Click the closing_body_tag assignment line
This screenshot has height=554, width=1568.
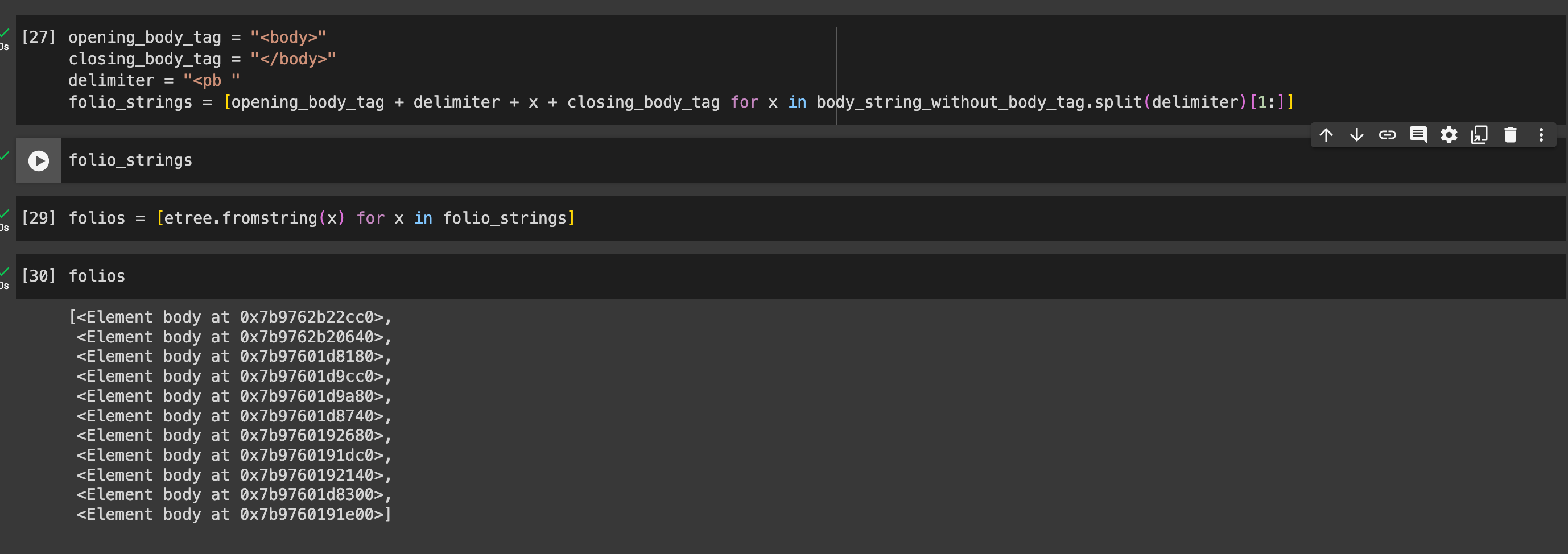201,59
